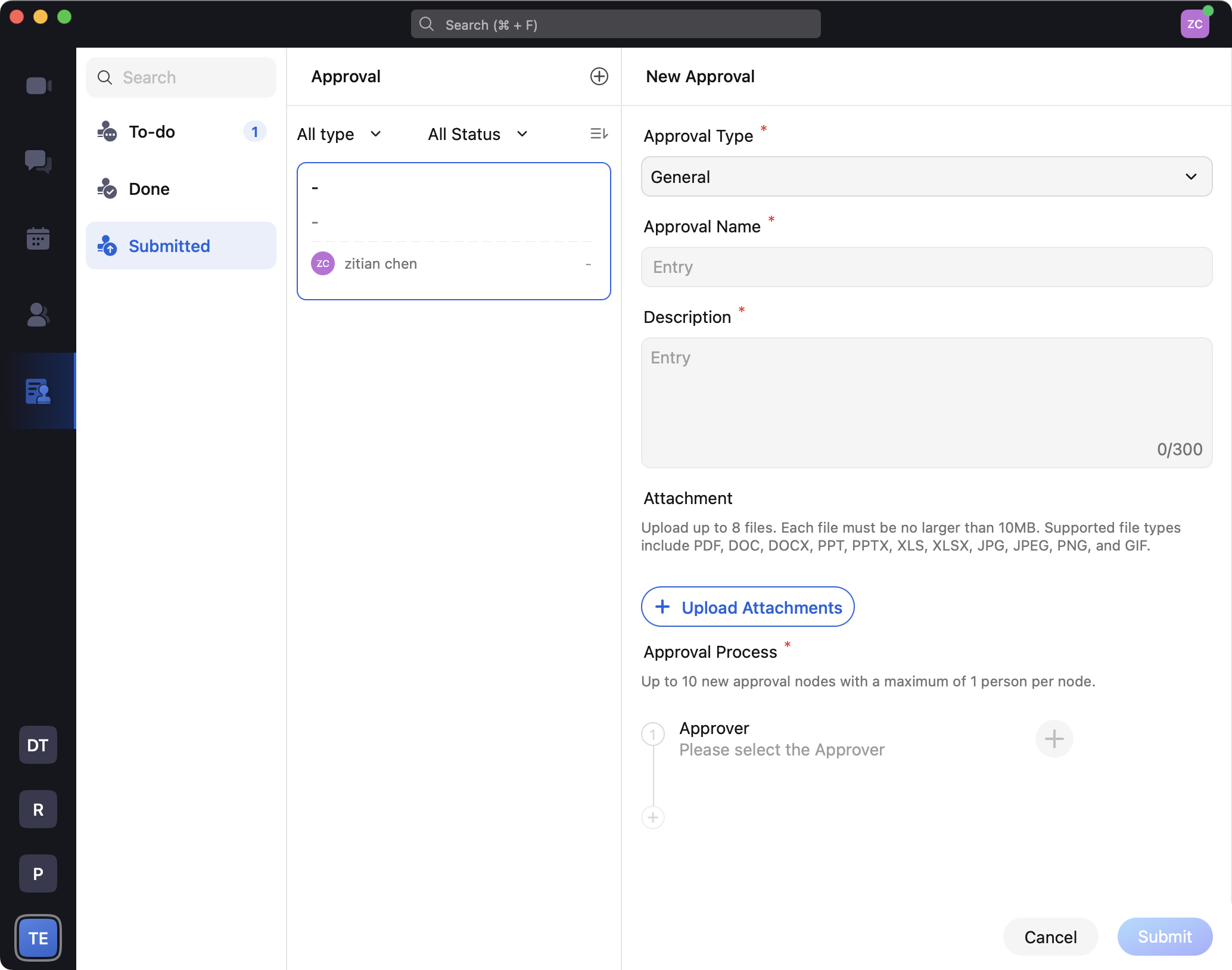The height and width of the screenshot is (970, 1232).
Task: Expand the All Status filter
Action: tap(478, 134)
